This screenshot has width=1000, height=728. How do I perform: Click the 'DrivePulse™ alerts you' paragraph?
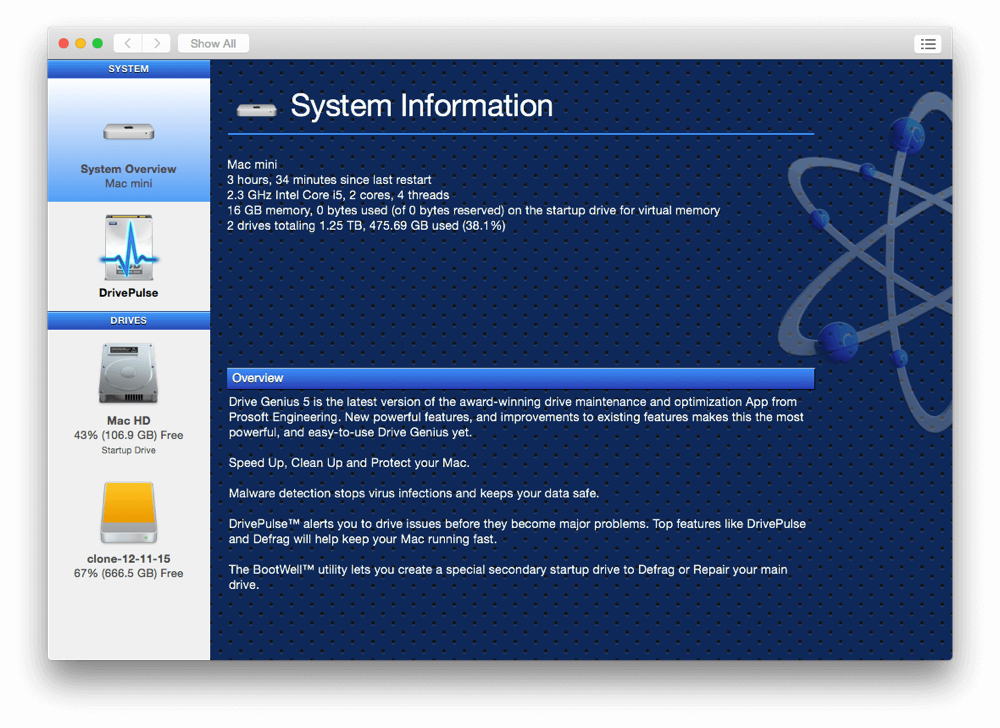pyautogui.click(x=517, y=531)
